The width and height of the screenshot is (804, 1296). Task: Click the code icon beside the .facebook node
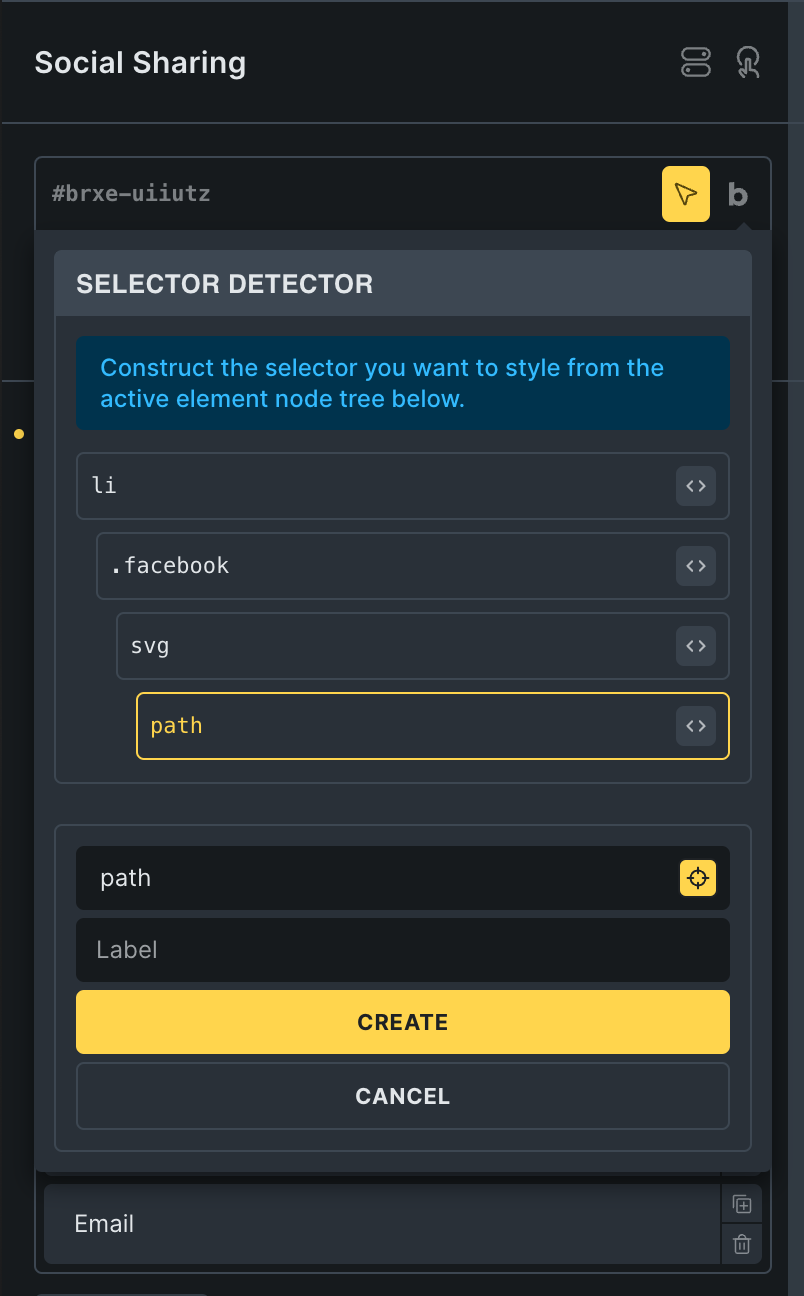(695, 566)
